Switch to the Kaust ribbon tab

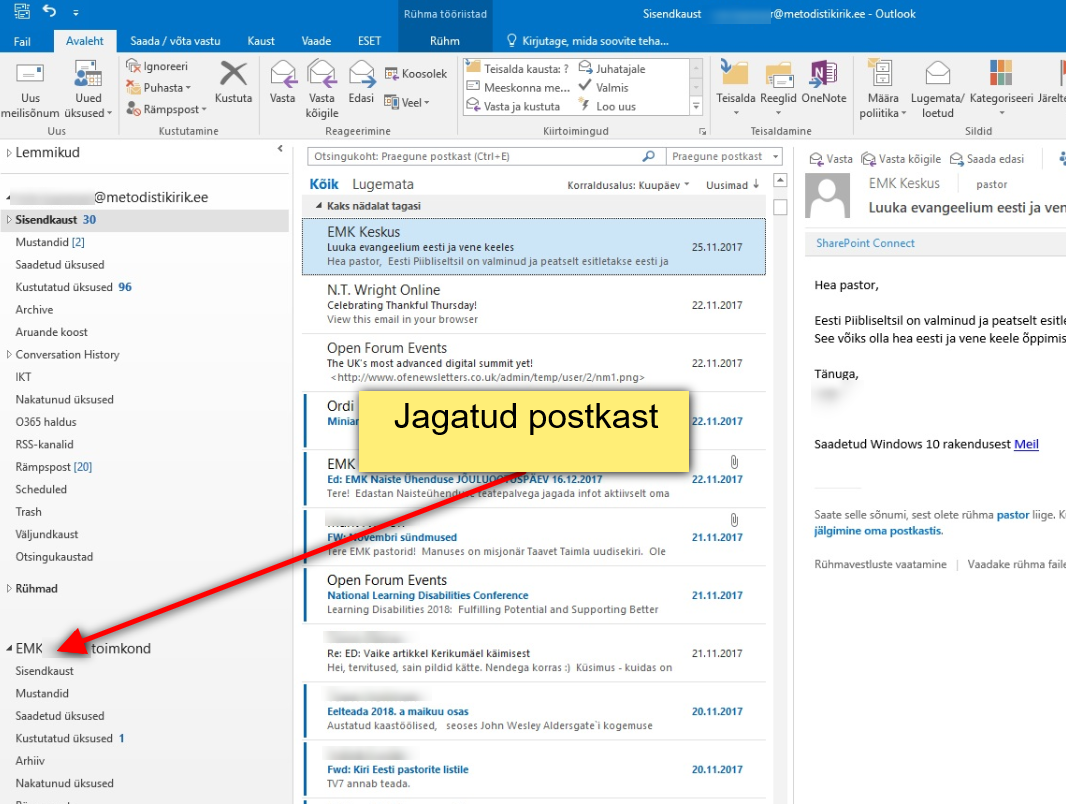pos(261,41)
